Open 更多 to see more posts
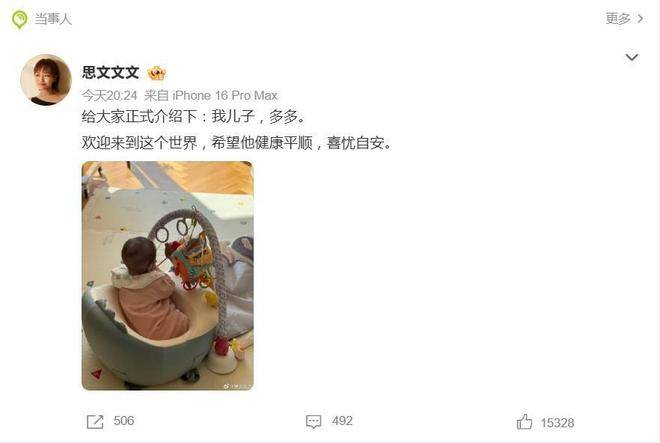This screenshot has height=443, width=660. (x=618, y=18)
